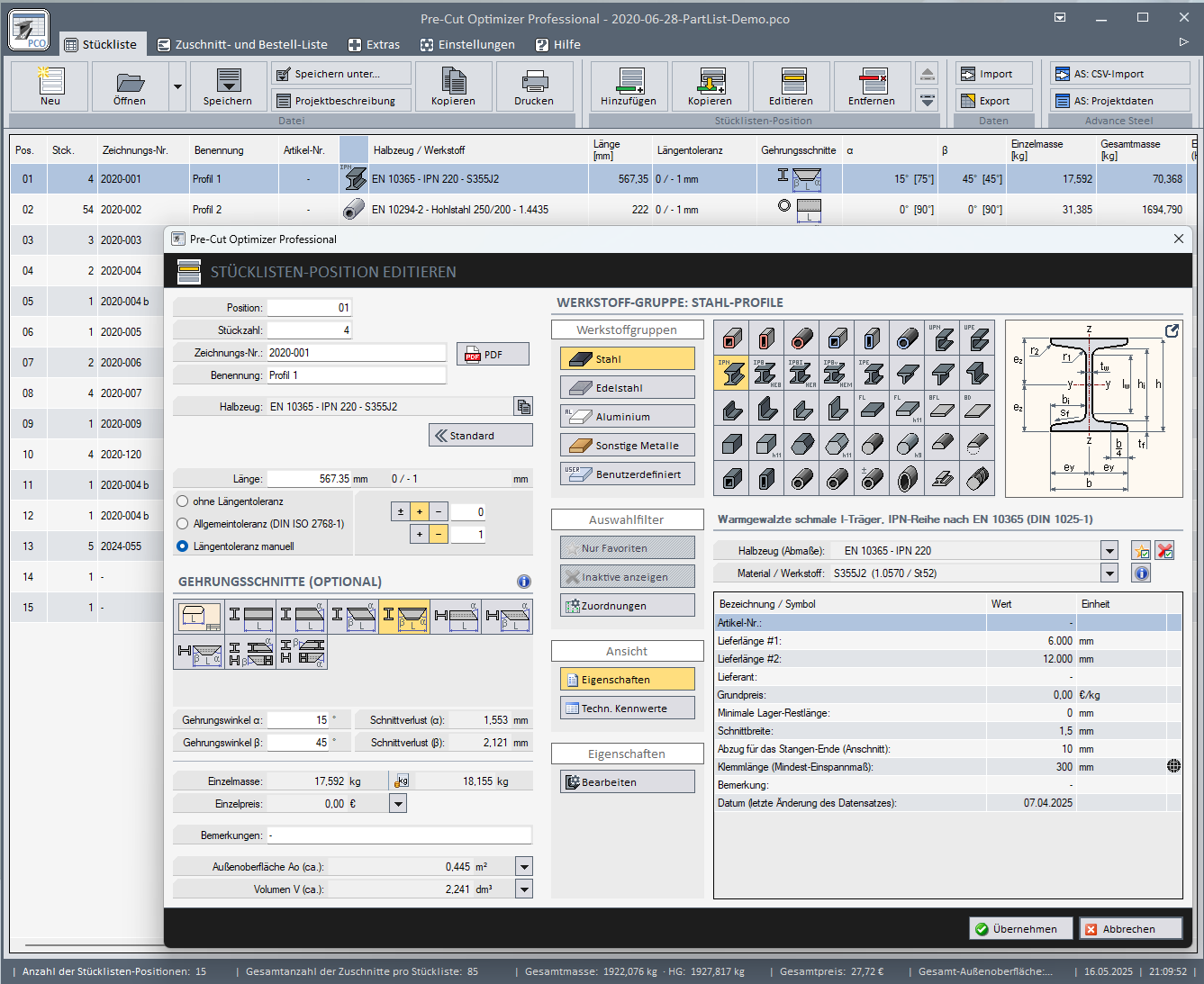Select the length-only cut icon without orientation
The height and width of the screenshot is (984, 1204).
click(200, 617)
